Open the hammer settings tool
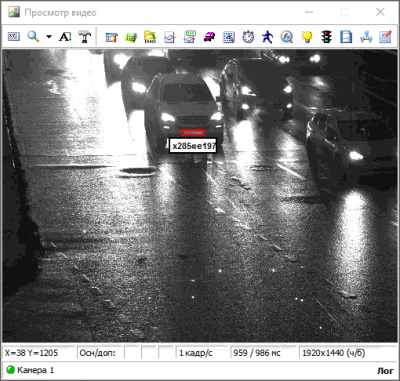 pos(85,36)
